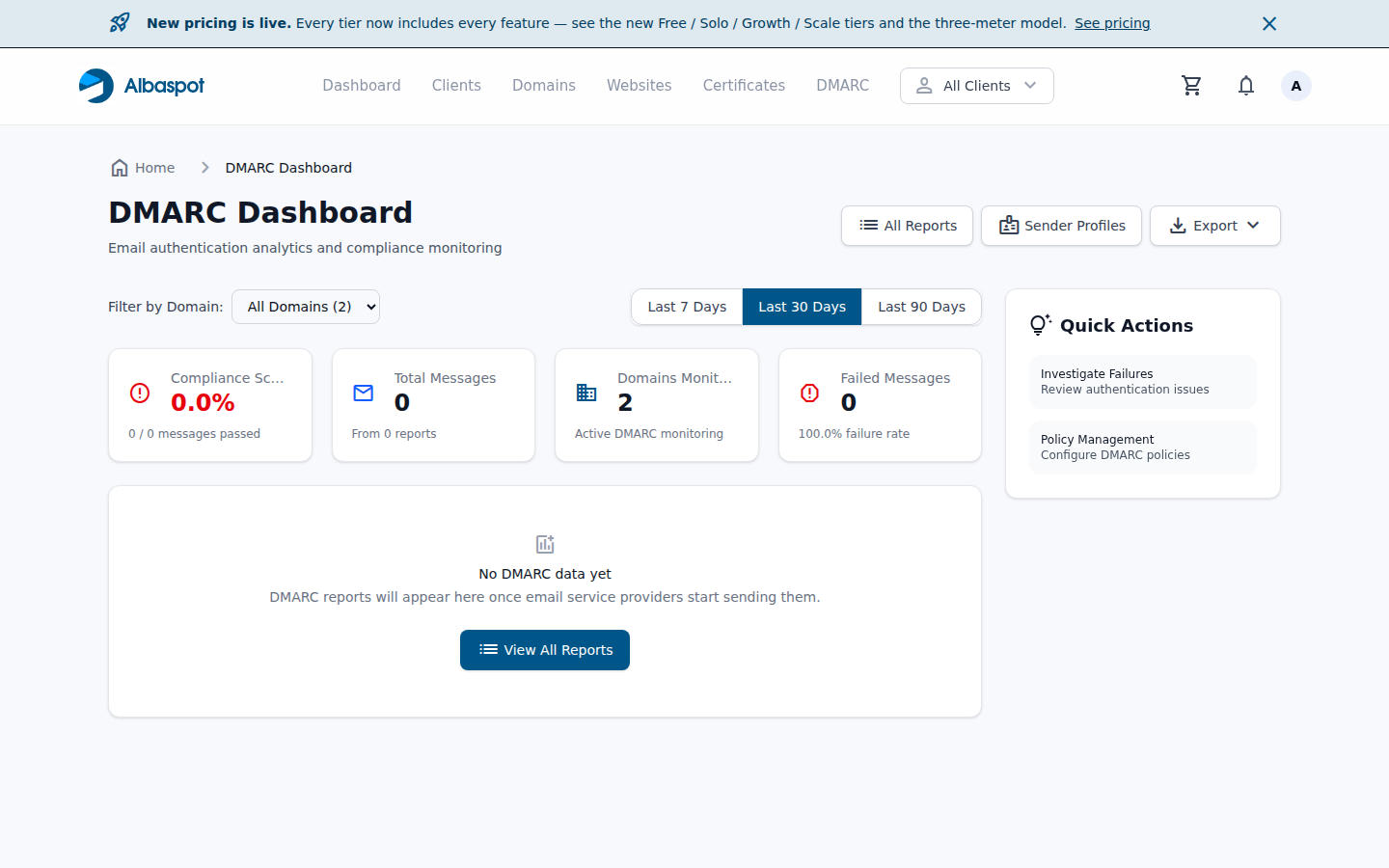Image resolution: width=1389 pixels, height=868 pixels.
Task: Open the Clients nav item
Action: click(456, 86)
